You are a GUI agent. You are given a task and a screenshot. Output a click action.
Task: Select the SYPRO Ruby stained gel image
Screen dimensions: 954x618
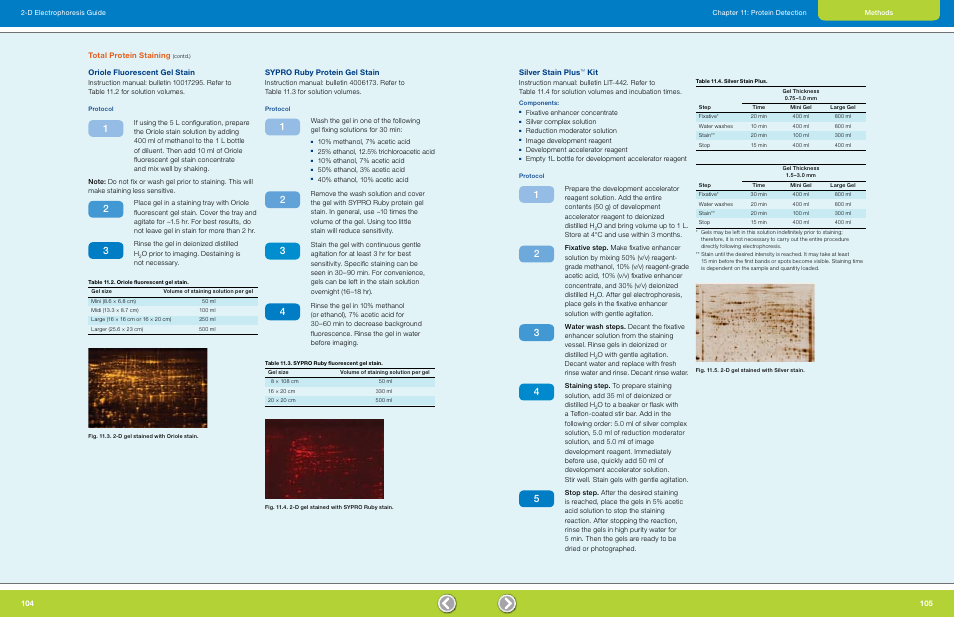324,459
